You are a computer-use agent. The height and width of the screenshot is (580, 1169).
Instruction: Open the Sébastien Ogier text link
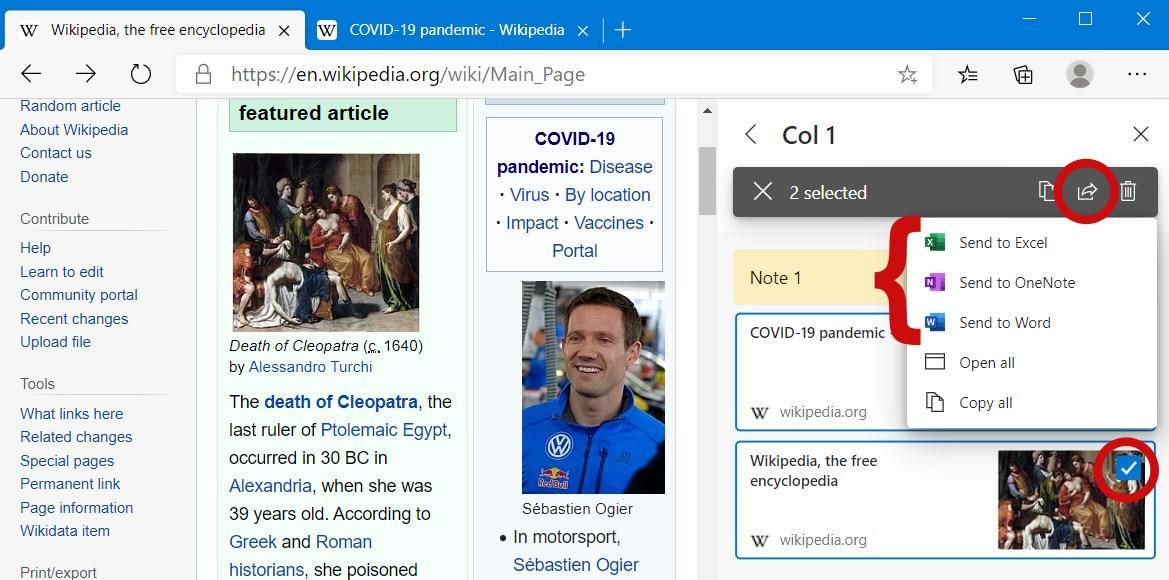576,565
